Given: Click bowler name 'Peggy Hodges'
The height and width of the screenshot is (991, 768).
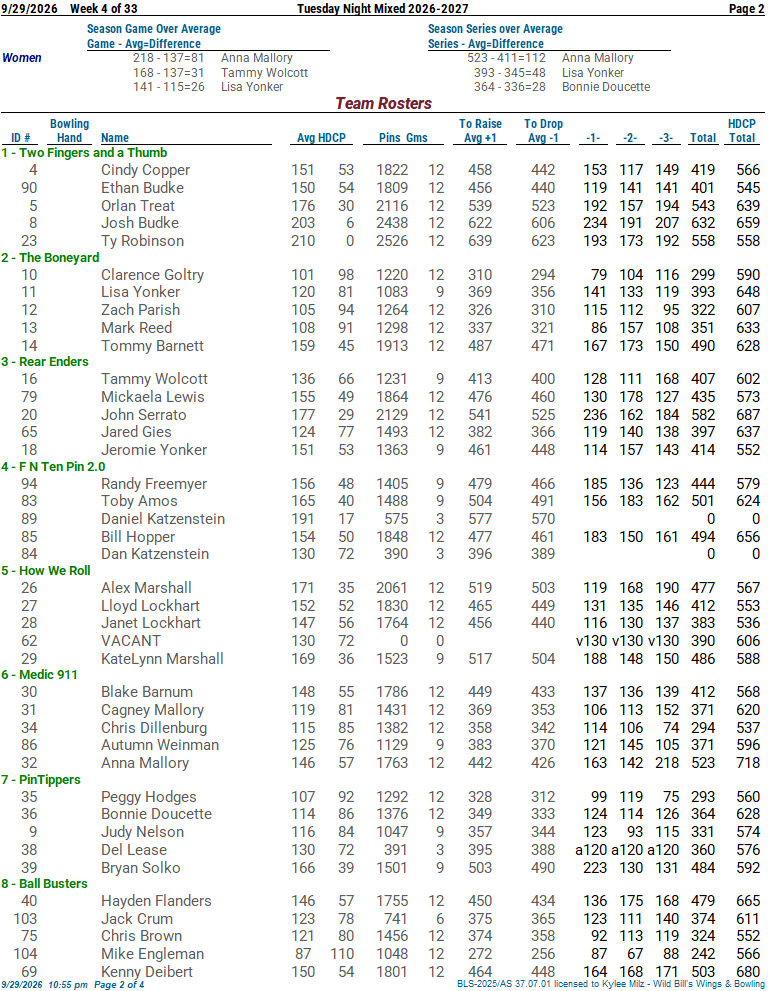Looking at the screenshot, I should click(149, 798).
